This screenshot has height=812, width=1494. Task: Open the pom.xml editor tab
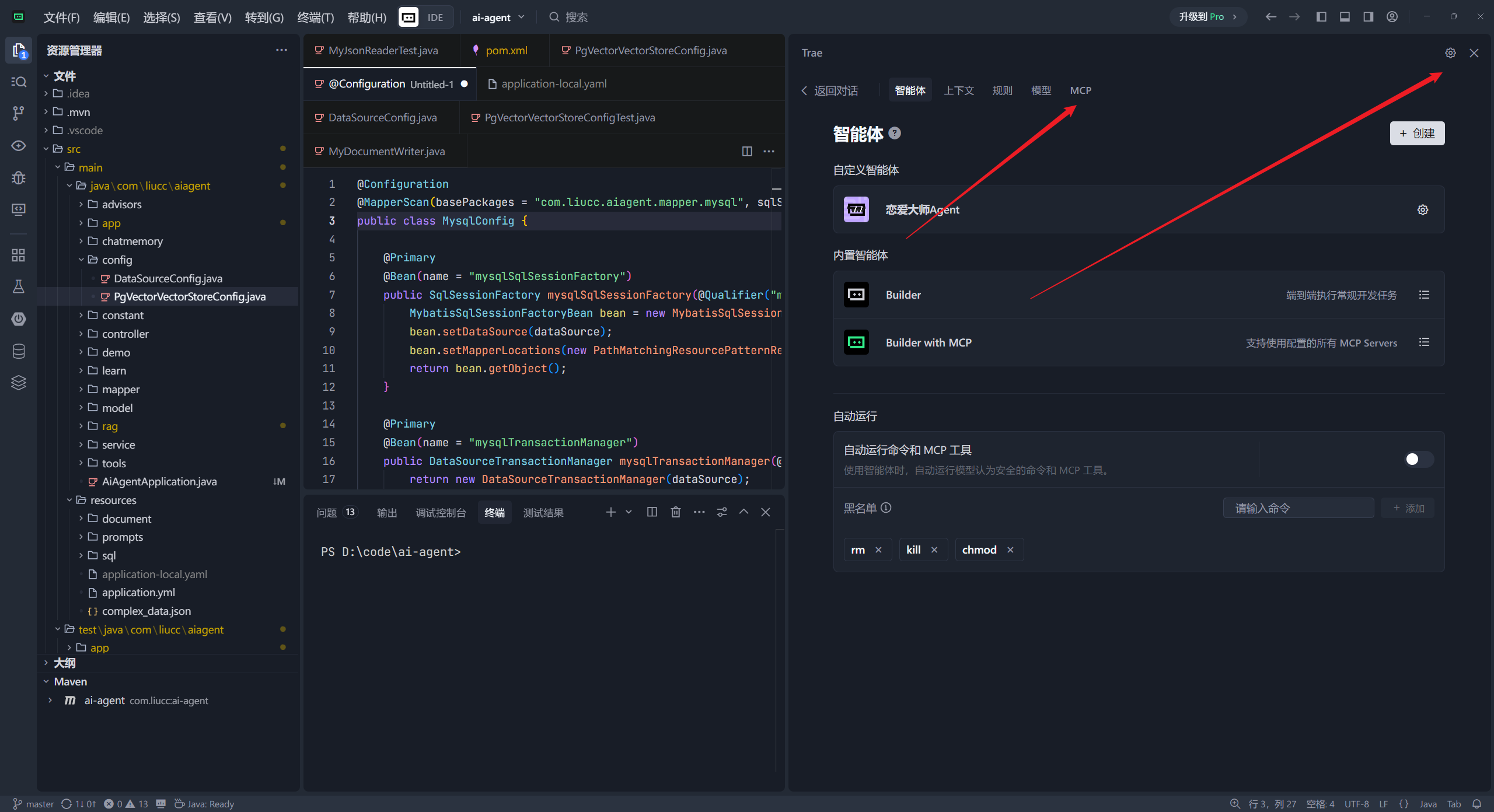505,50
